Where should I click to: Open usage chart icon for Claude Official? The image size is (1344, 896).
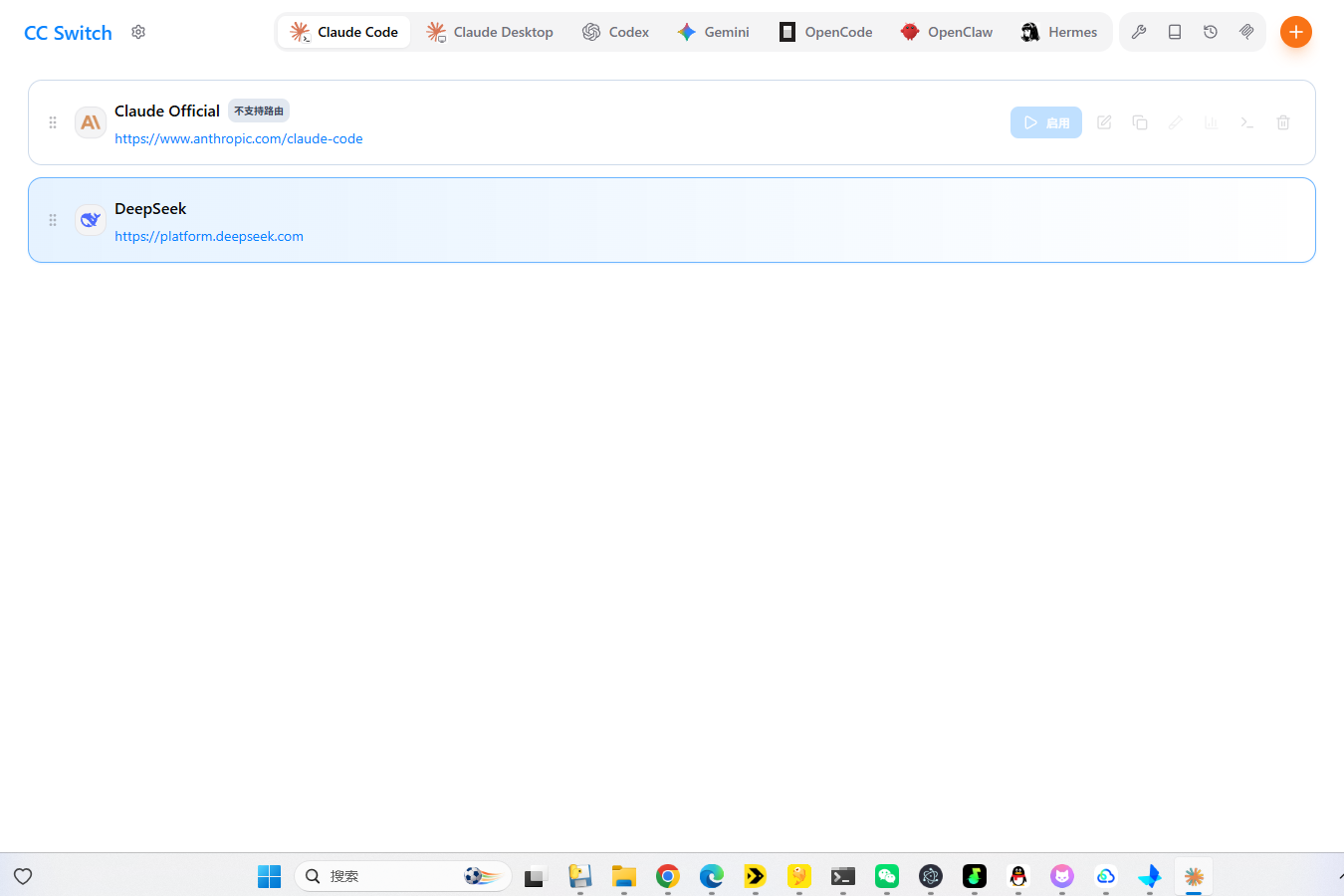[x=1212, y=122]
